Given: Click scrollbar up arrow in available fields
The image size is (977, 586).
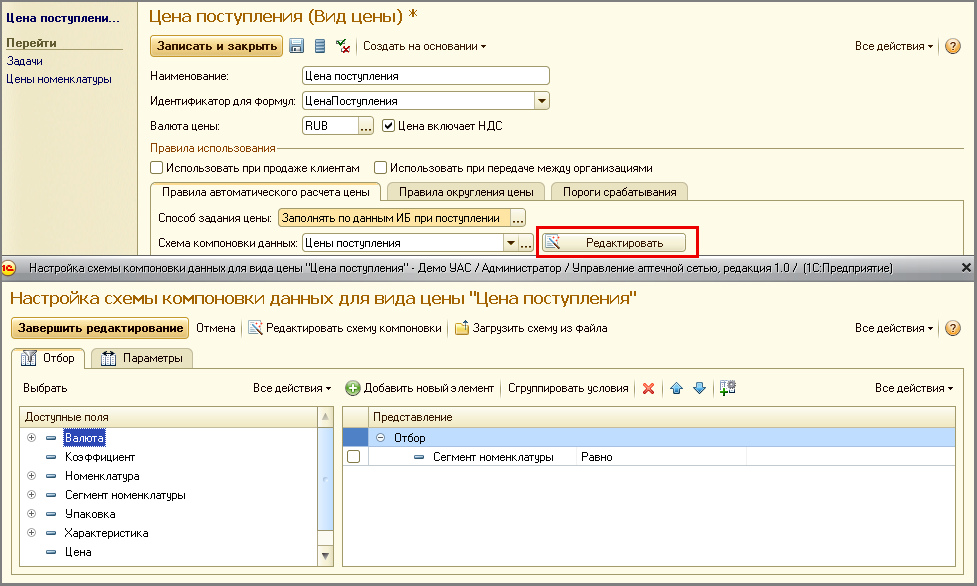Looking at the screenshot, I should 325,416.
